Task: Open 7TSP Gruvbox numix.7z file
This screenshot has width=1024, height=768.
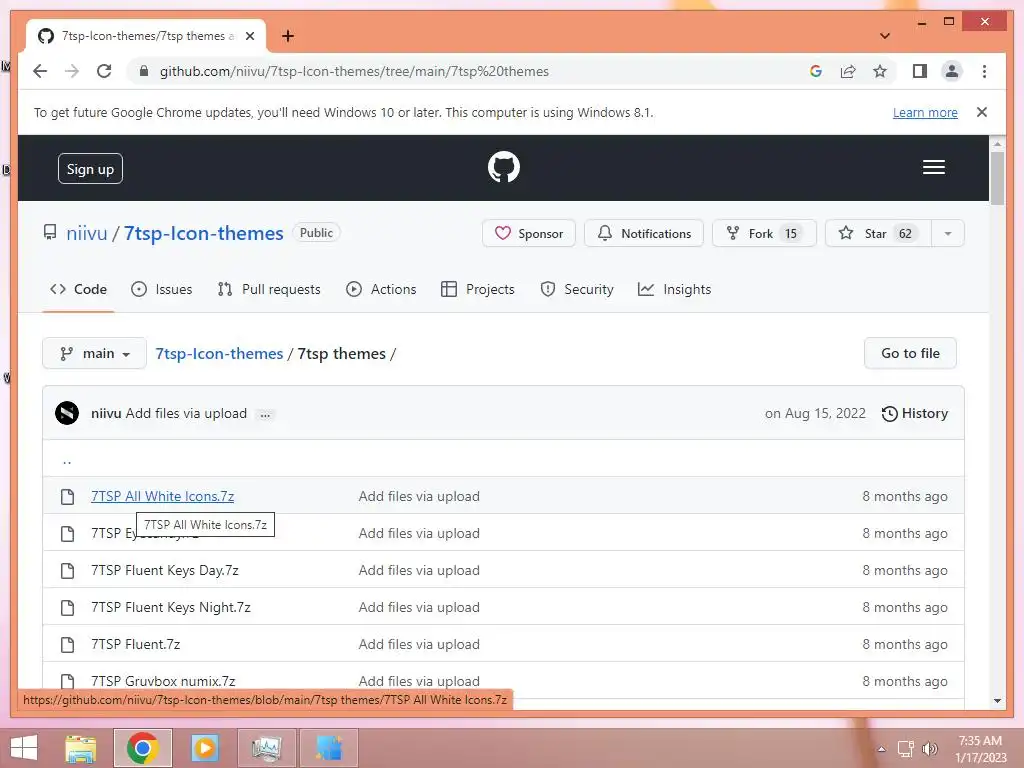Action: click(163, 681)
